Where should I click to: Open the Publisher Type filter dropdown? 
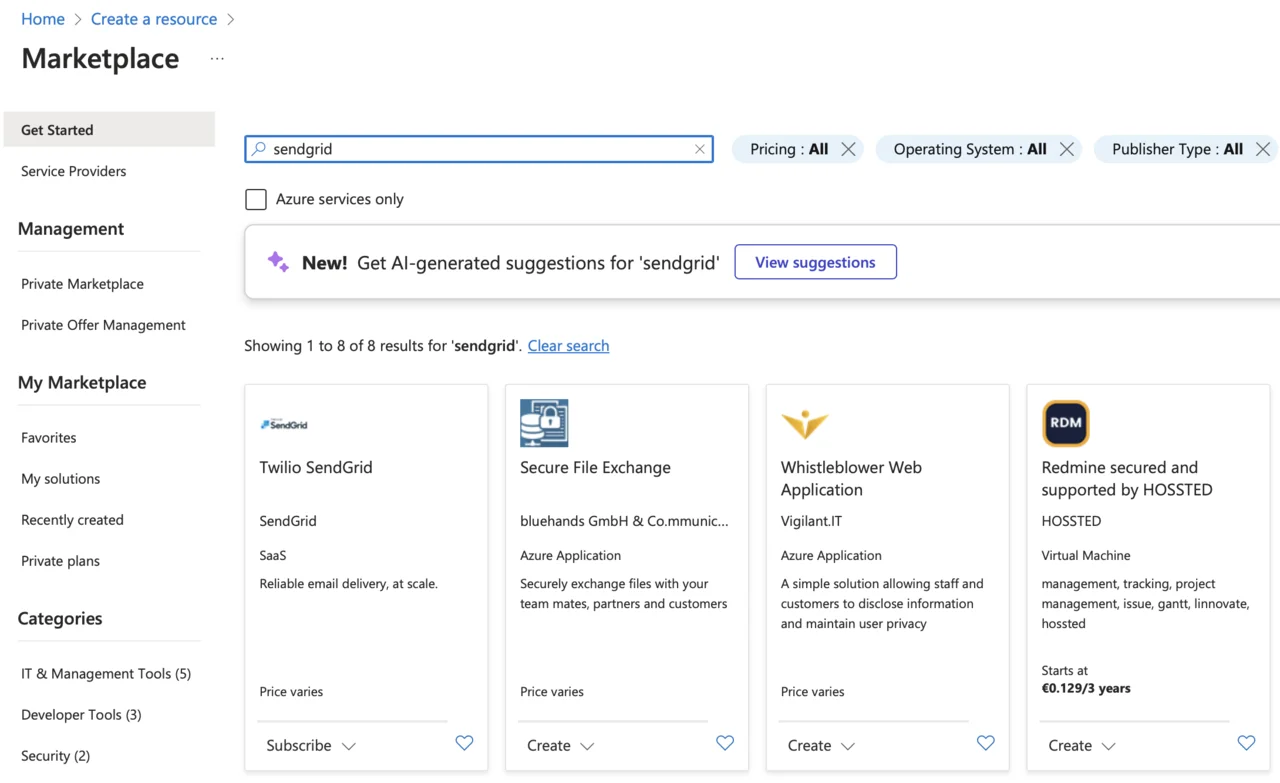[x=1177, y=149]
